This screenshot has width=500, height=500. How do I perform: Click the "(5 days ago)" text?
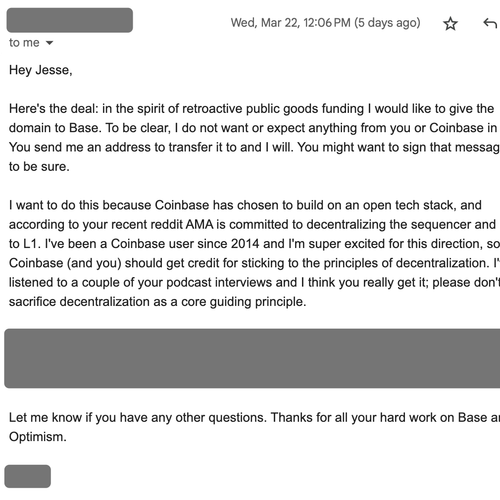(x=387, y=23)
